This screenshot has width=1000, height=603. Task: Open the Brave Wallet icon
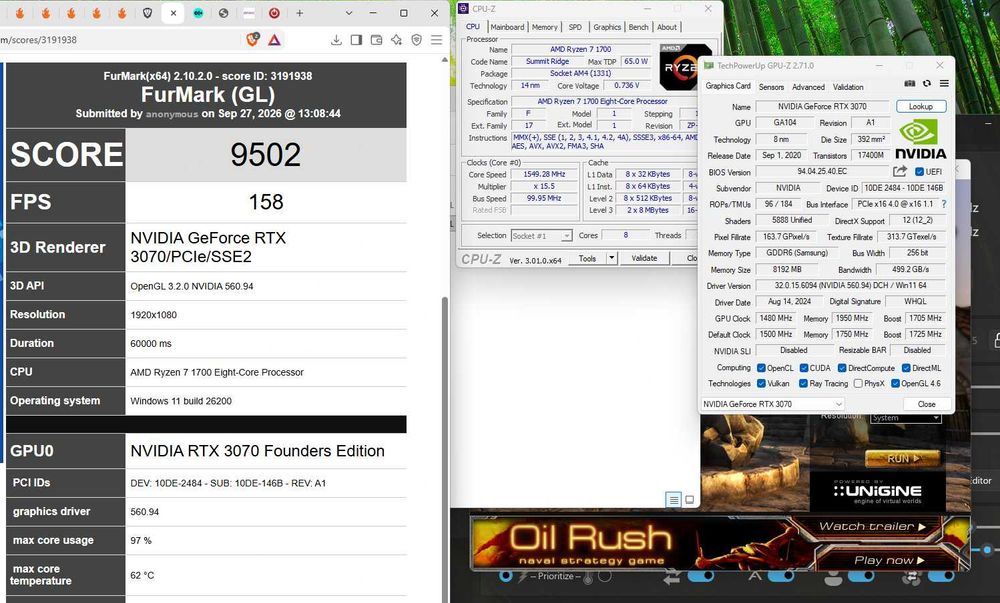(x=376, y=40)
